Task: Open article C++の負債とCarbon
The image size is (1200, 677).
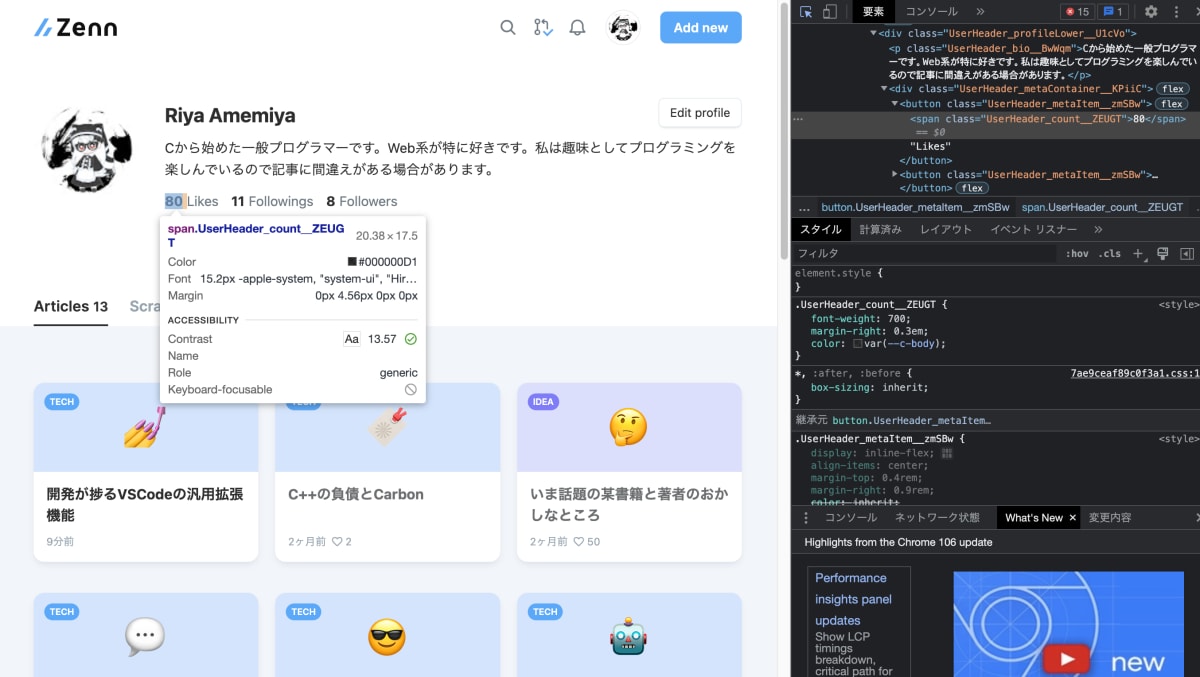Action: click(x=356, y=494)
